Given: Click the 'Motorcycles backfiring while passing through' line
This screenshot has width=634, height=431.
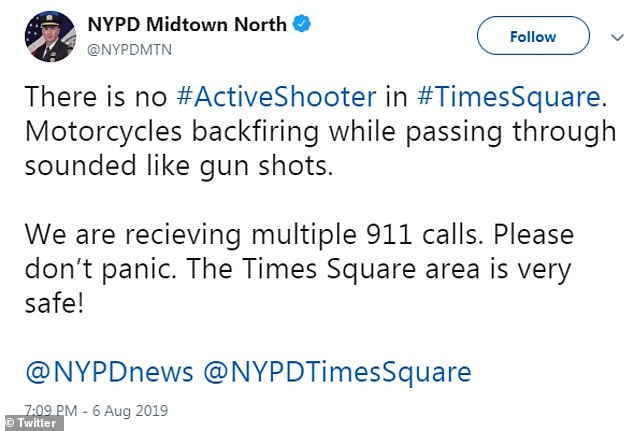Looking at the screenshot, I should (320, 132).
